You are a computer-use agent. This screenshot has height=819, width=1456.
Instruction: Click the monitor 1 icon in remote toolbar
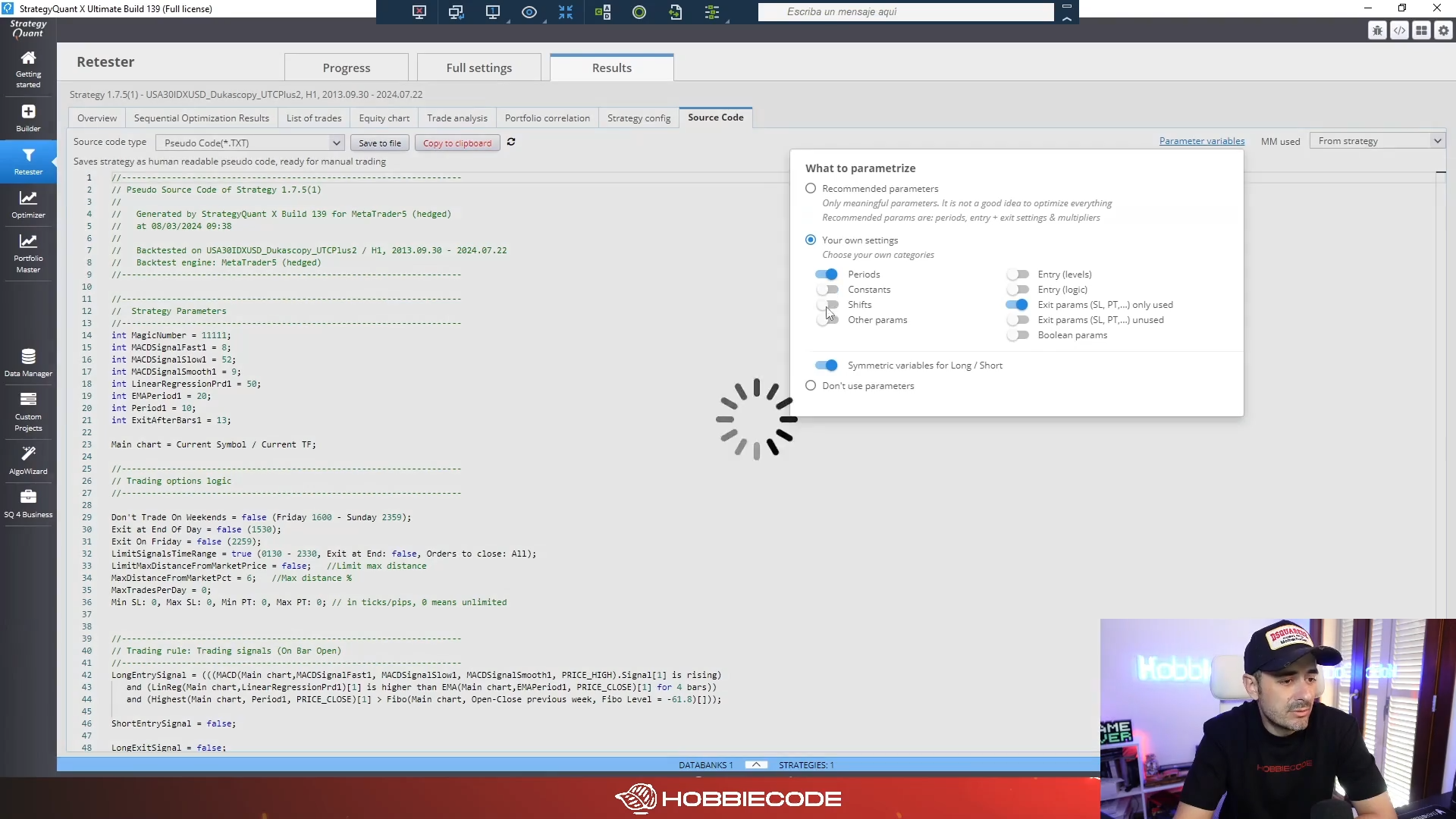[x=493, y=12]
